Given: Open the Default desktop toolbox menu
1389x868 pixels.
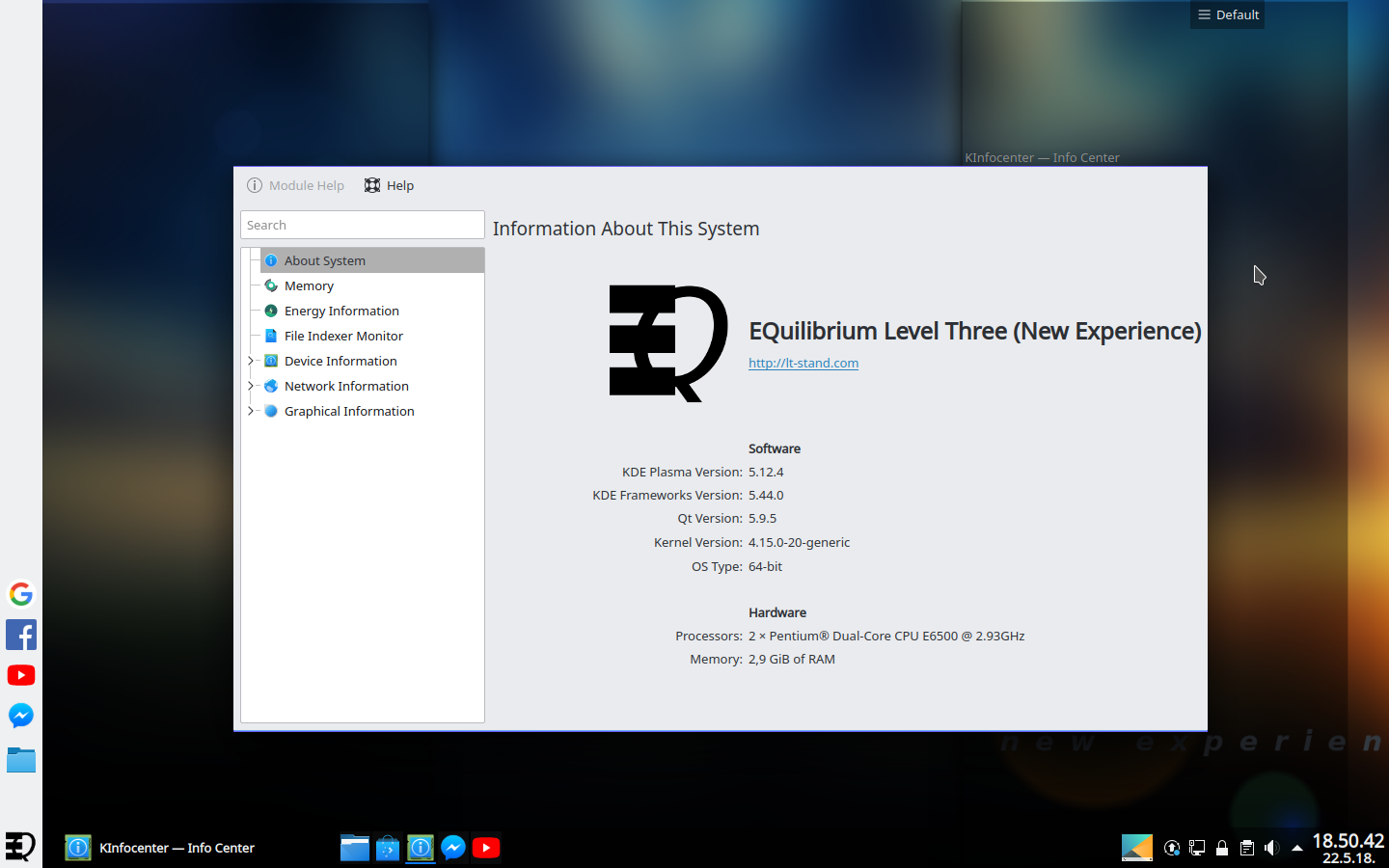Looking at the screenshot, I should (x=1227, y=14).
